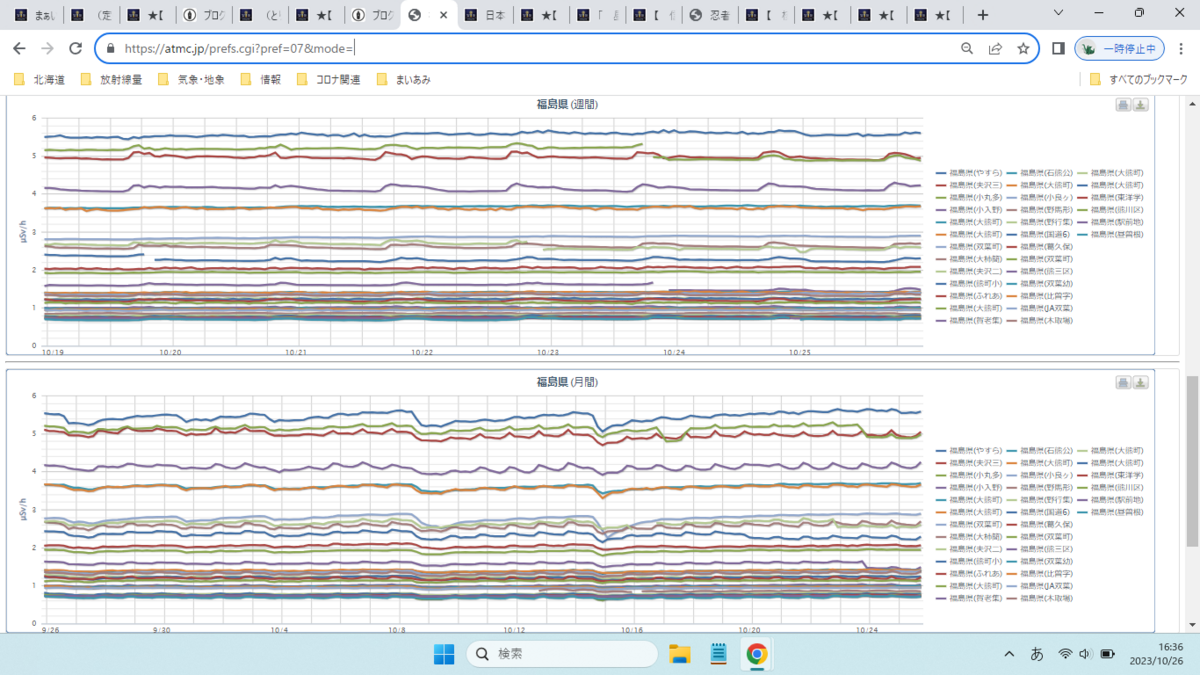Download the weekly 福島県 (週間) chart
The width and height of the screenshot is (1200, 675).
point(1141,105)
